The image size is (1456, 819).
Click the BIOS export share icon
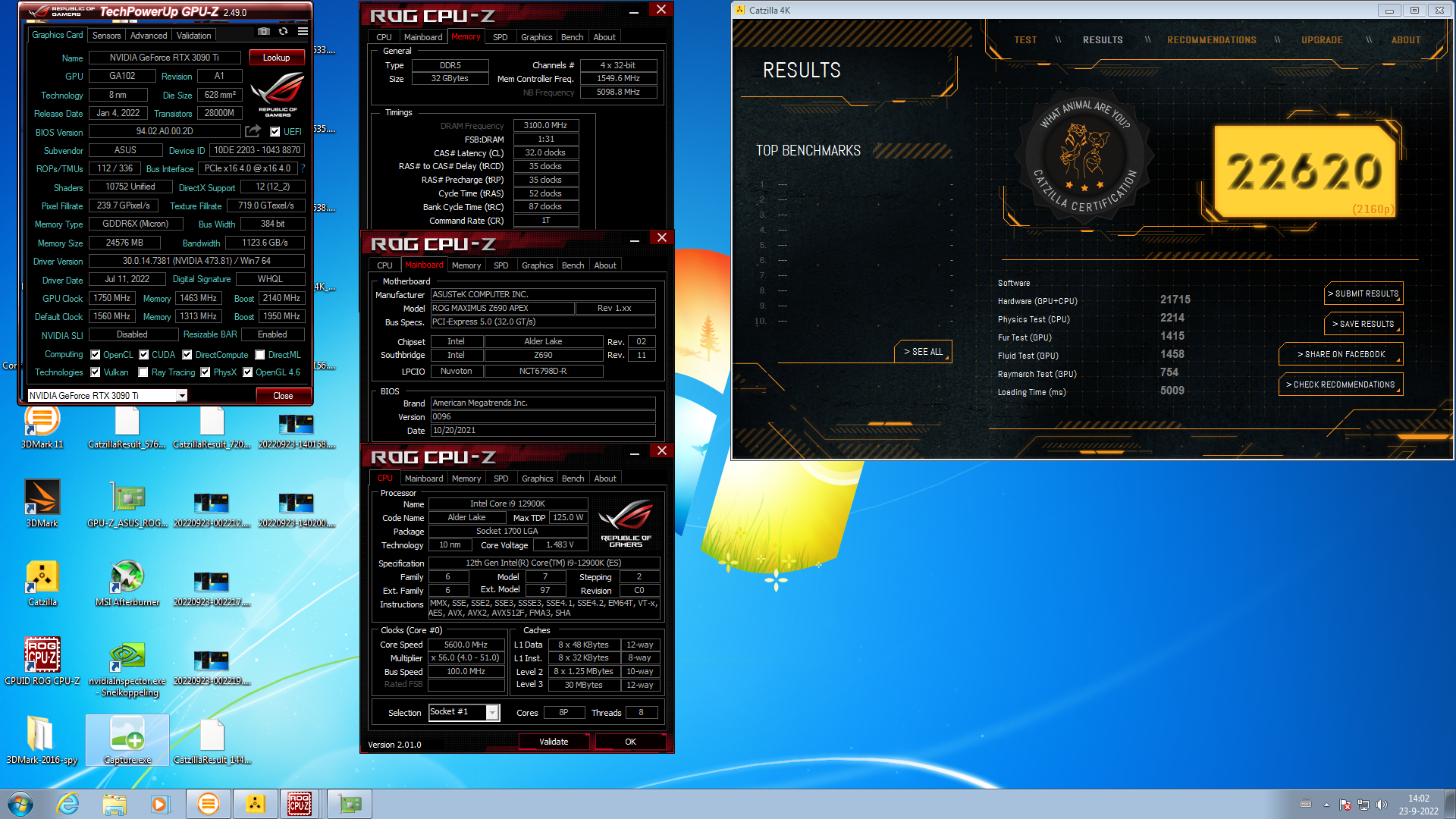click(x=253, y=131)
